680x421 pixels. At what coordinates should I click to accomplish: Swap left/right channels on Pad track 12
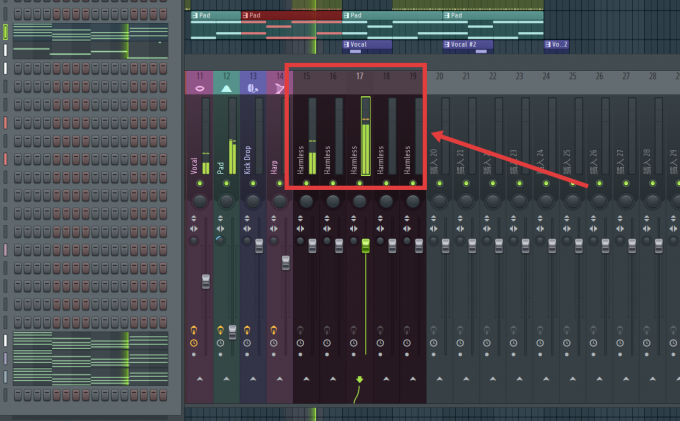(x=220, y=228)
